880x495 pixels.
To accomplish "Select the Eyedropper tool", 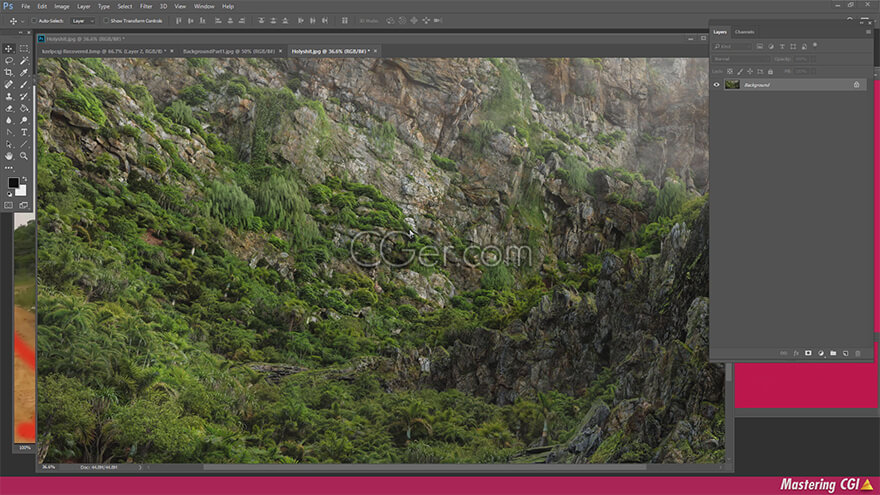I will point(24,72).
